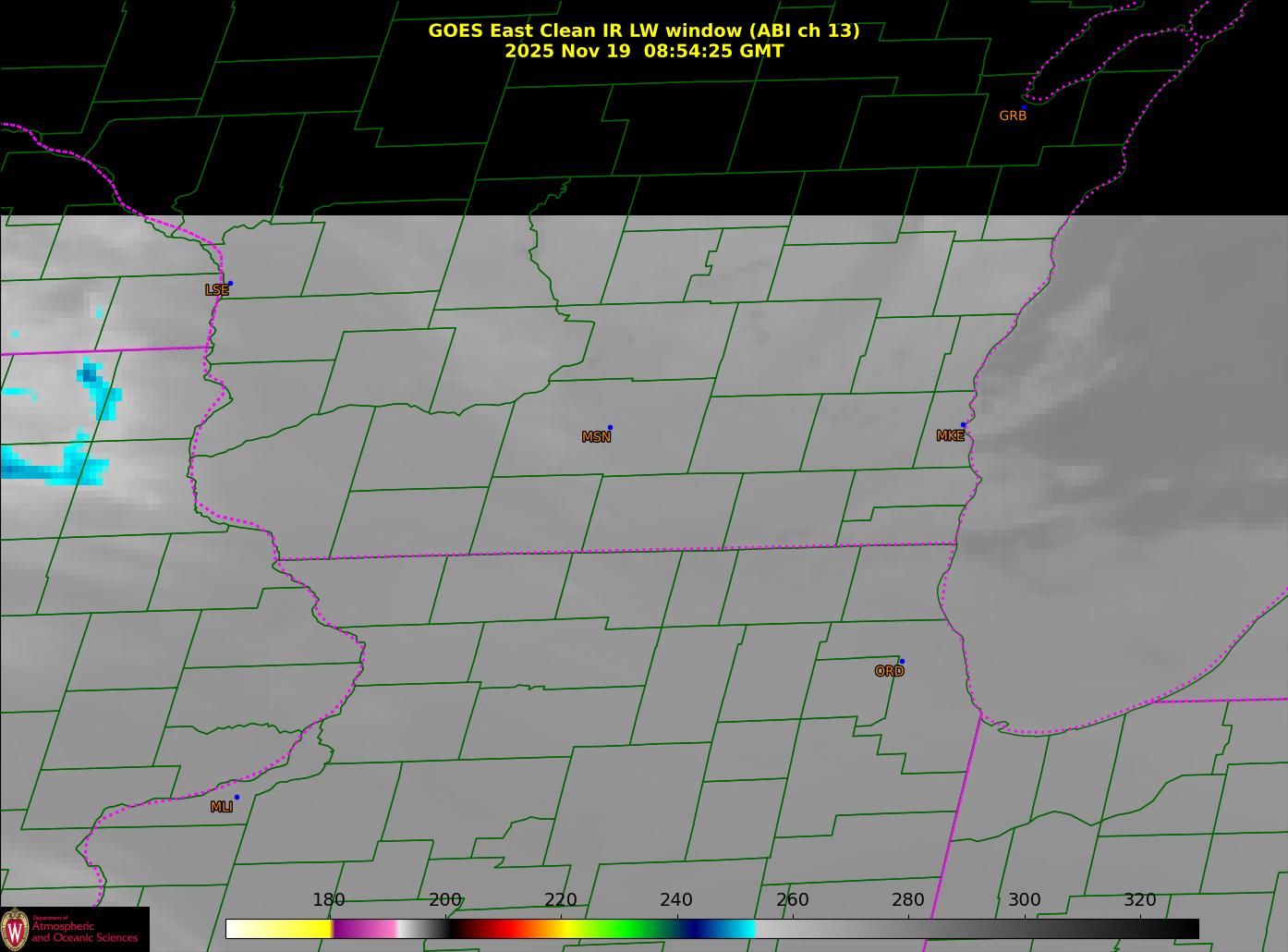
Task: Click the LSE station label
Action: [x=216, y=290]
